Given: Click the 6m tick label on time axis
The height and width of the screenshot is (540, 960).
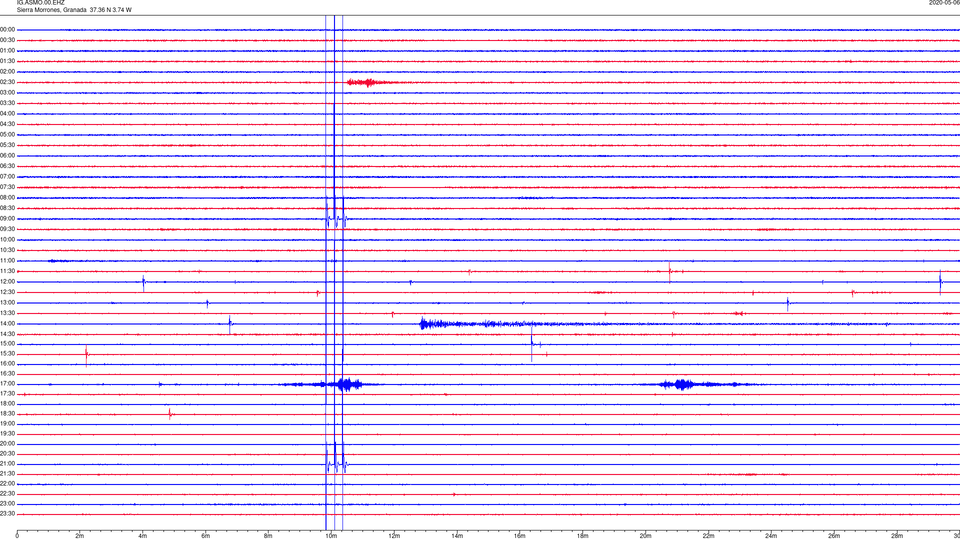Looking at the screenshot, I should coord(206,536).
